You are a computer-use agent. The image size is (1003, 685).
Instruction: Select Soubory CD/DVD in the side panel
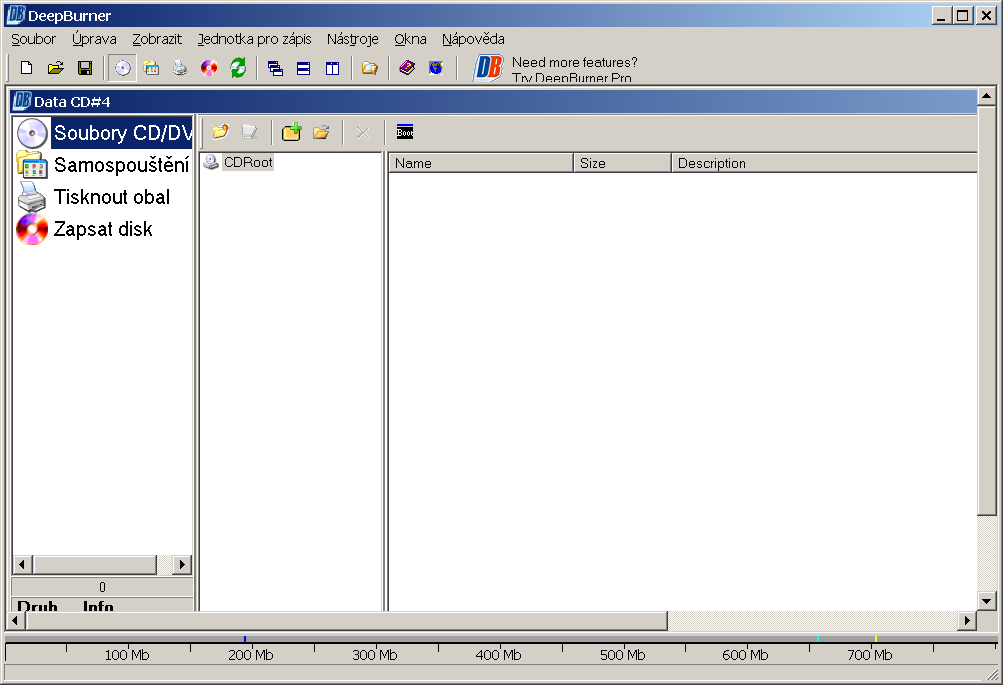[x=103, y=133]
